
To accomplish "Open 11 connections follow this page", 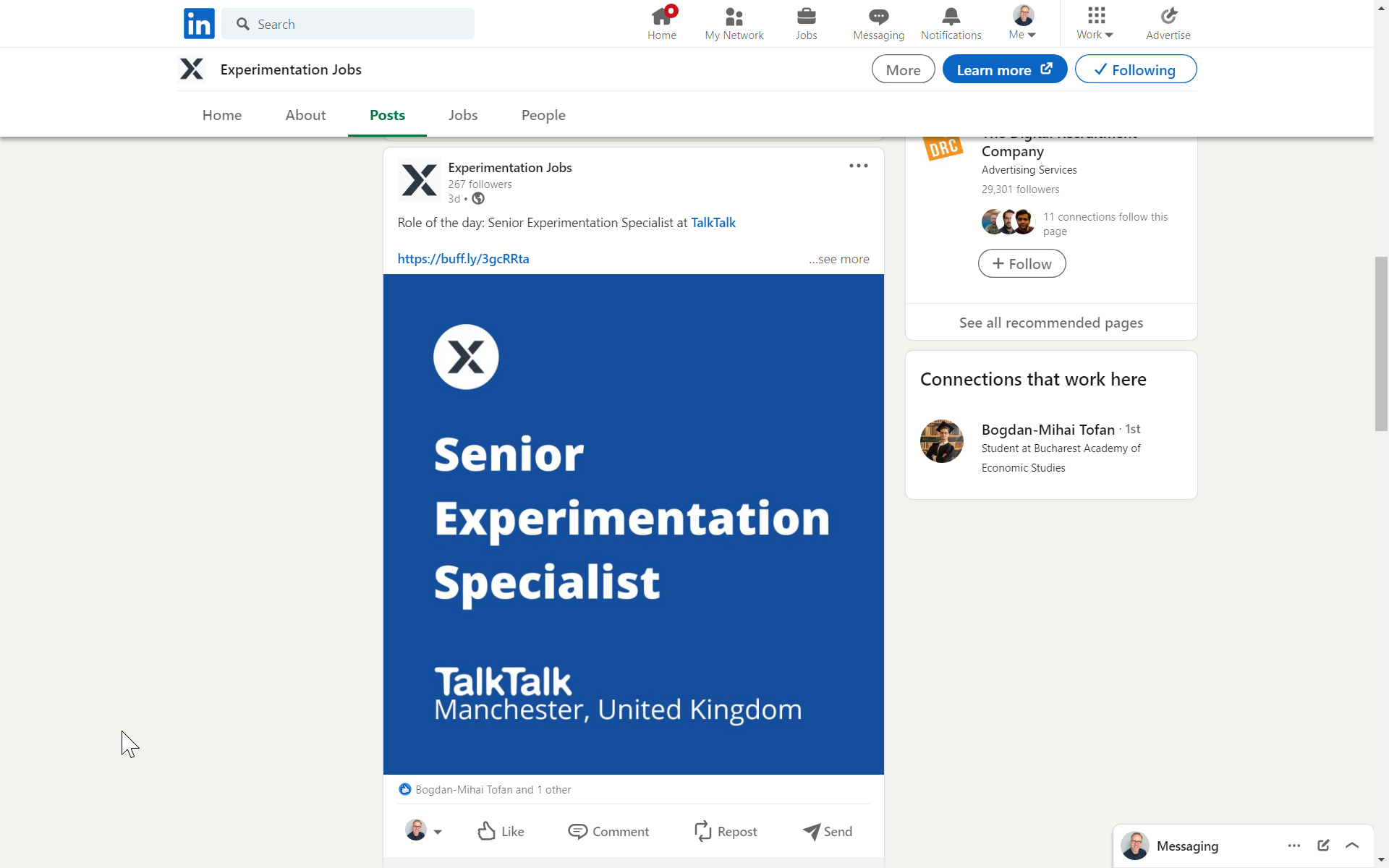I will click(1105, 224).
